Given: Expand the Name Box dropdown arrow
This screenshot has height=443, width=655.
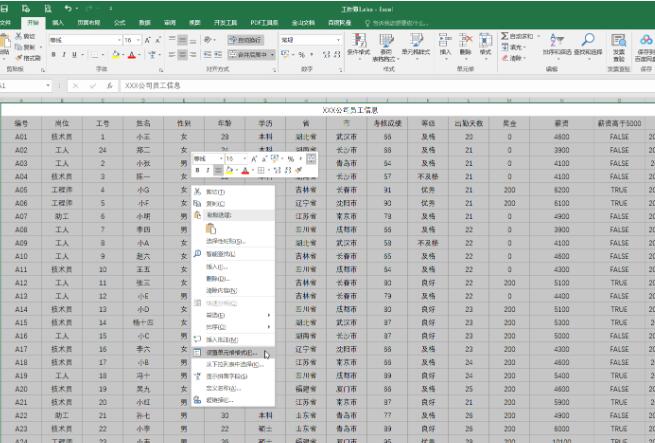Looking at the screenshot, I should 48,86.
